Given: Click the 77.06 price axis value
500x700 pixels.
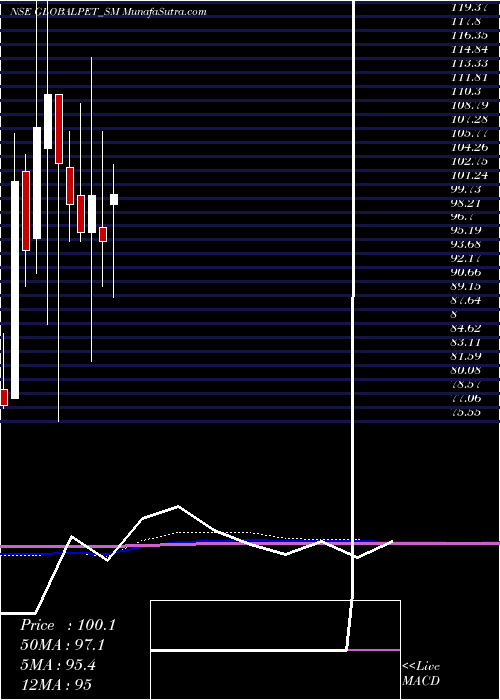Looking at the screenshot, I should point(467,398).
